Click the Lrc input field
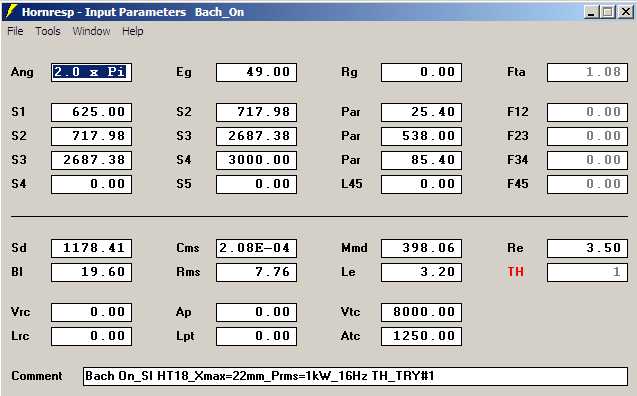 [91, 336]
